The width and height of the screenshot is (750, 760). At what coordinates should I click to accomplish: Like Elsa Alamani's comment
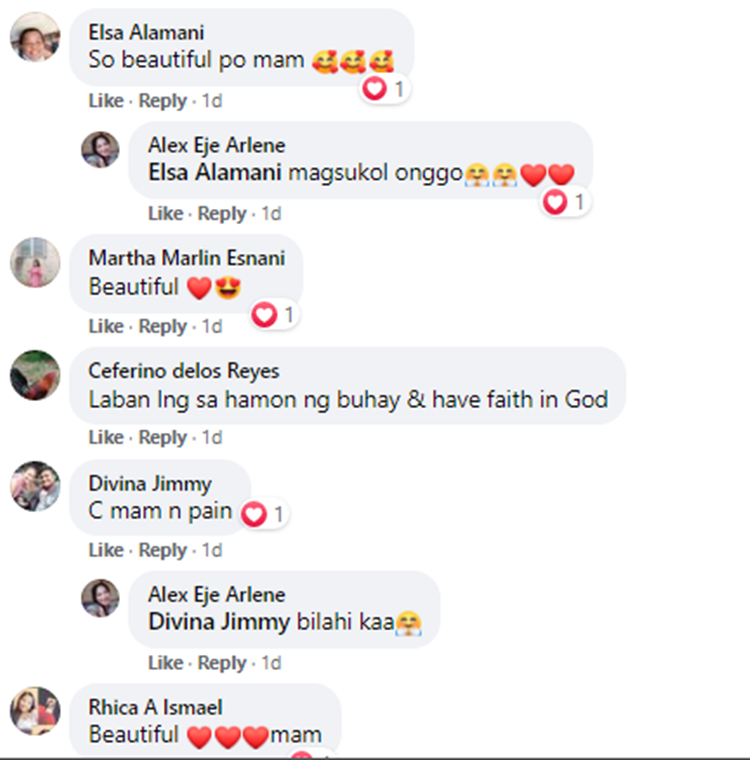pyautogui.click(x=106, y=101)
